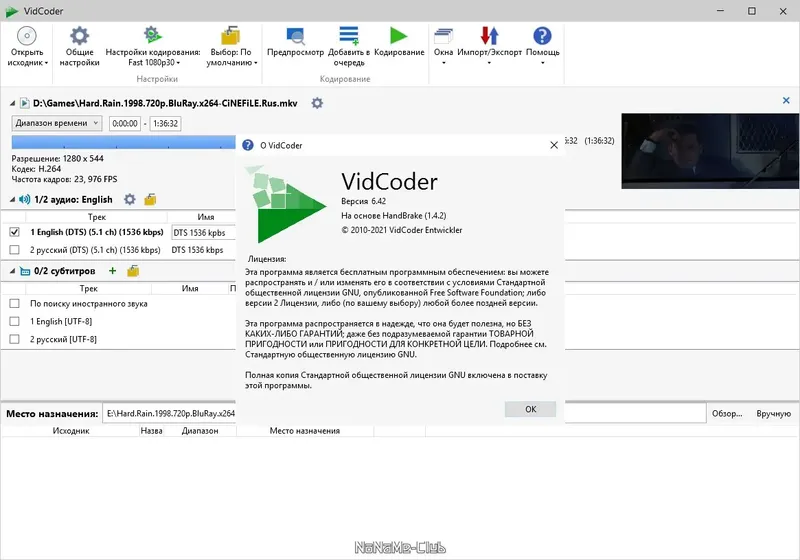Open the Preview tool

pyautogui.click(x=295, y=36)
